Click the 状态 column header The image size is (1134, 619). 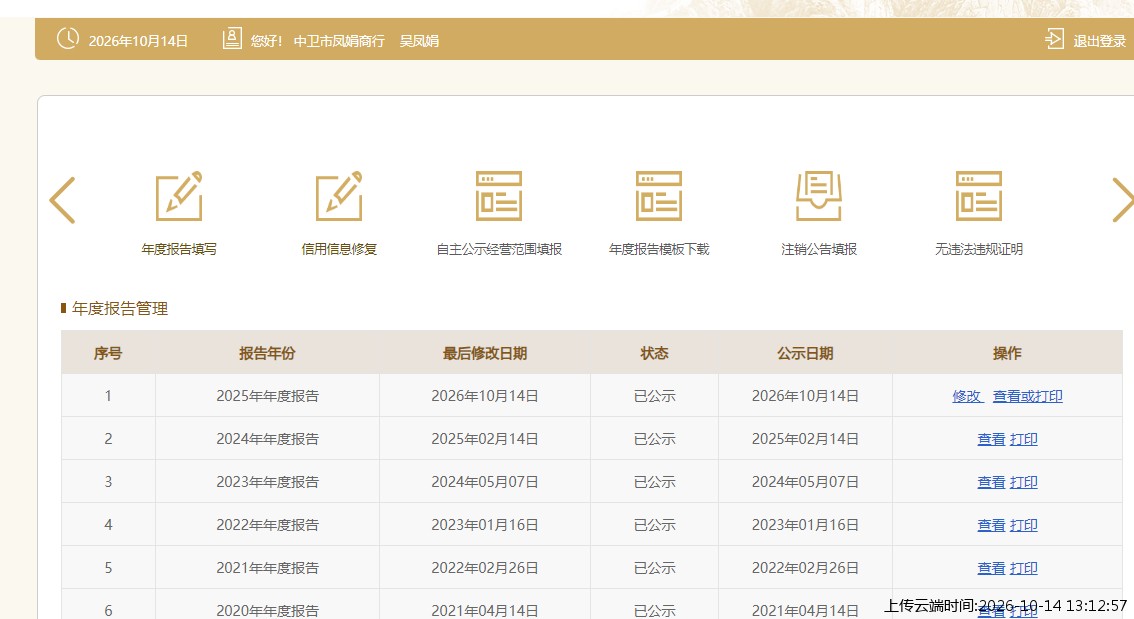point(655,354)
